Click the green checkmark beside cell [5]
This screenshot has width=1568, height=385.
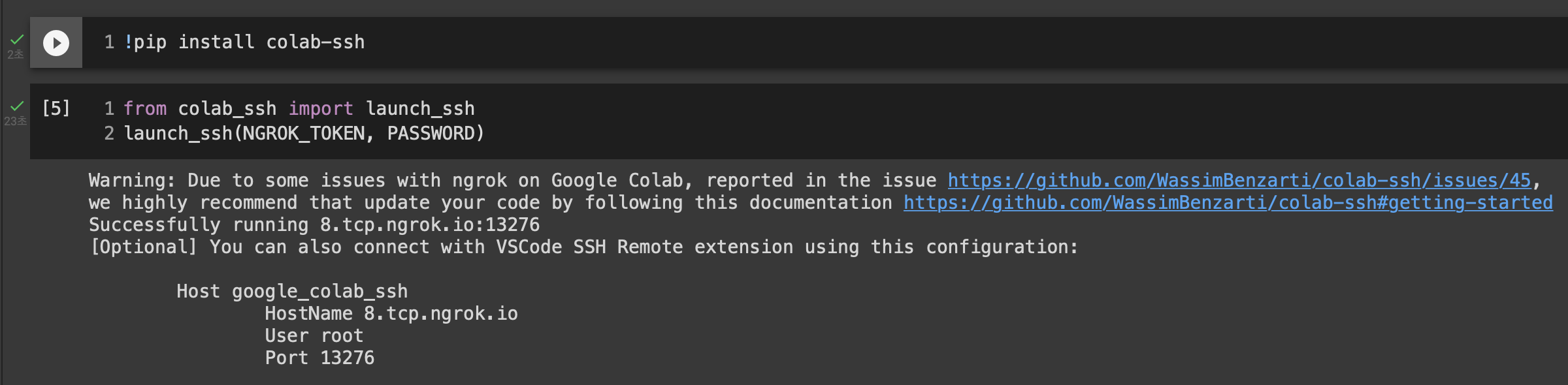pos(17,106)
